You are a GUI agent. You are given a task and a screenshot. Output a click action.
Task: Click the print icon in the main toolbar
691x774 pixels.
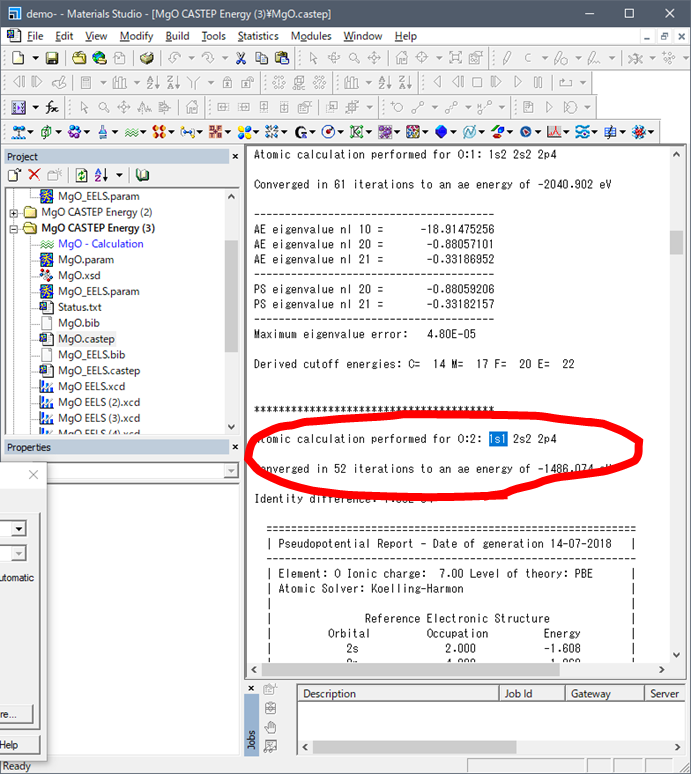point(147,58)
